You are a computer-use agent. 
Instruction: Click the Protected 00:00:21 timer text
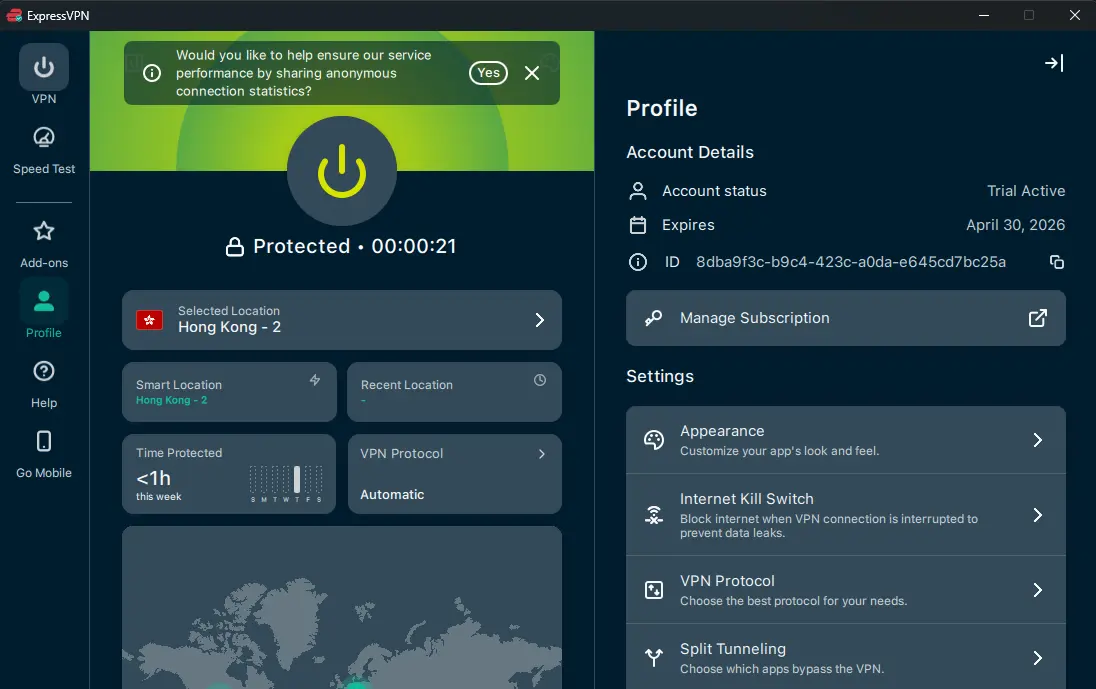click(x=354, y=246)
